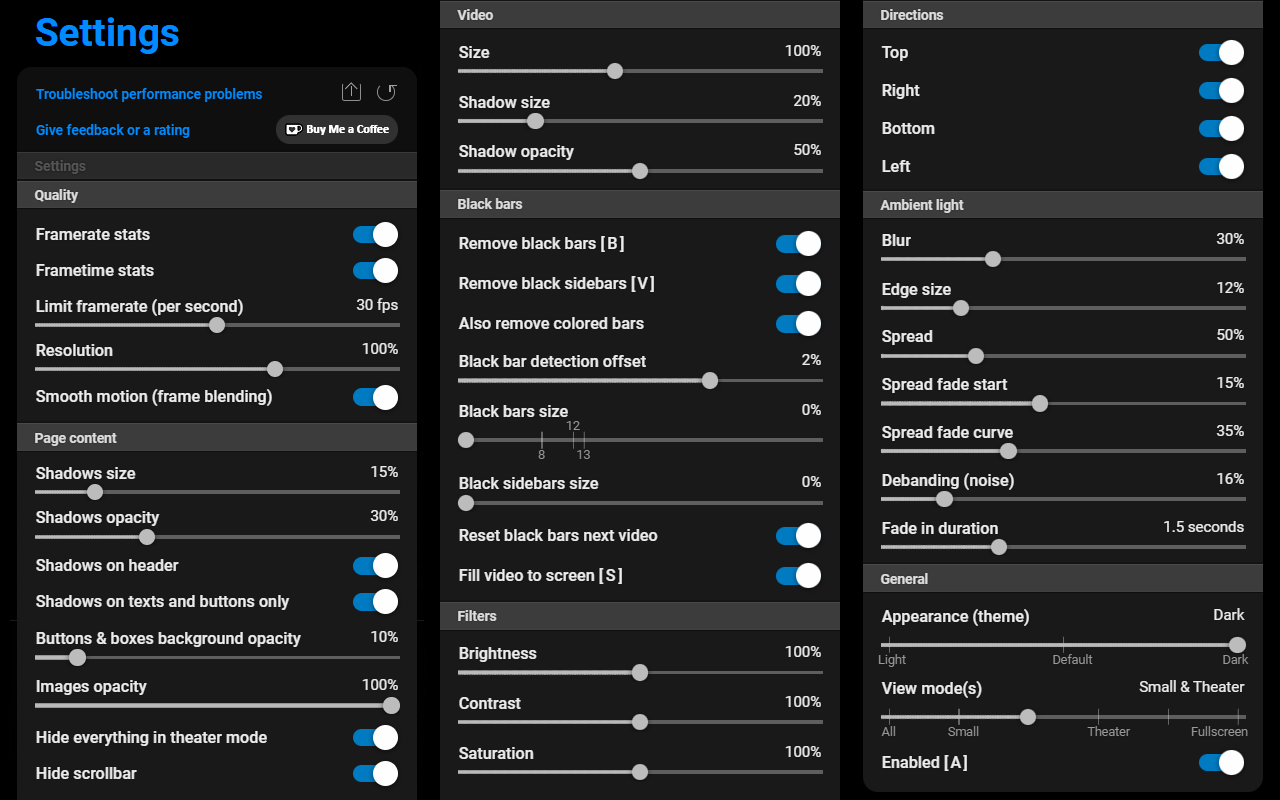Disable the Top direction toggle
This screenshot has height=800, width=1280.
coord(1220,52)
